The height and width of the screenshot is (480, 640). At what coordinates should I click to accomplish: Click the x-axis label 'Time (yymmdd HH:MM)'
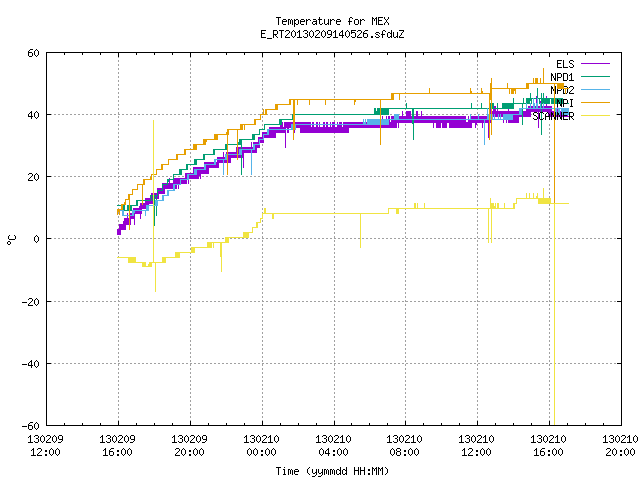[332, 471]
